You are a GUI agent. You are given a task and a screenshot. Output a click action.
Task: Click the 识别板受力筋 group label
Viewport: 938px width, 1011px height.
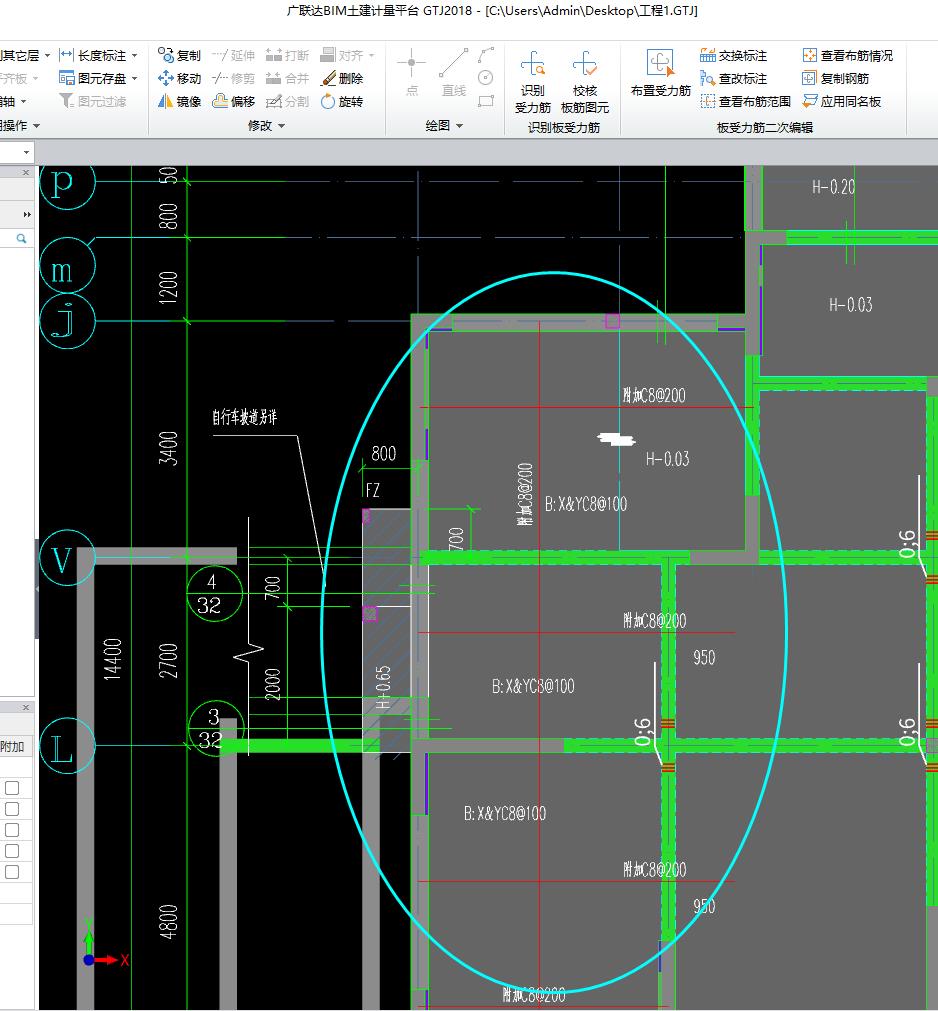point(563,128)
